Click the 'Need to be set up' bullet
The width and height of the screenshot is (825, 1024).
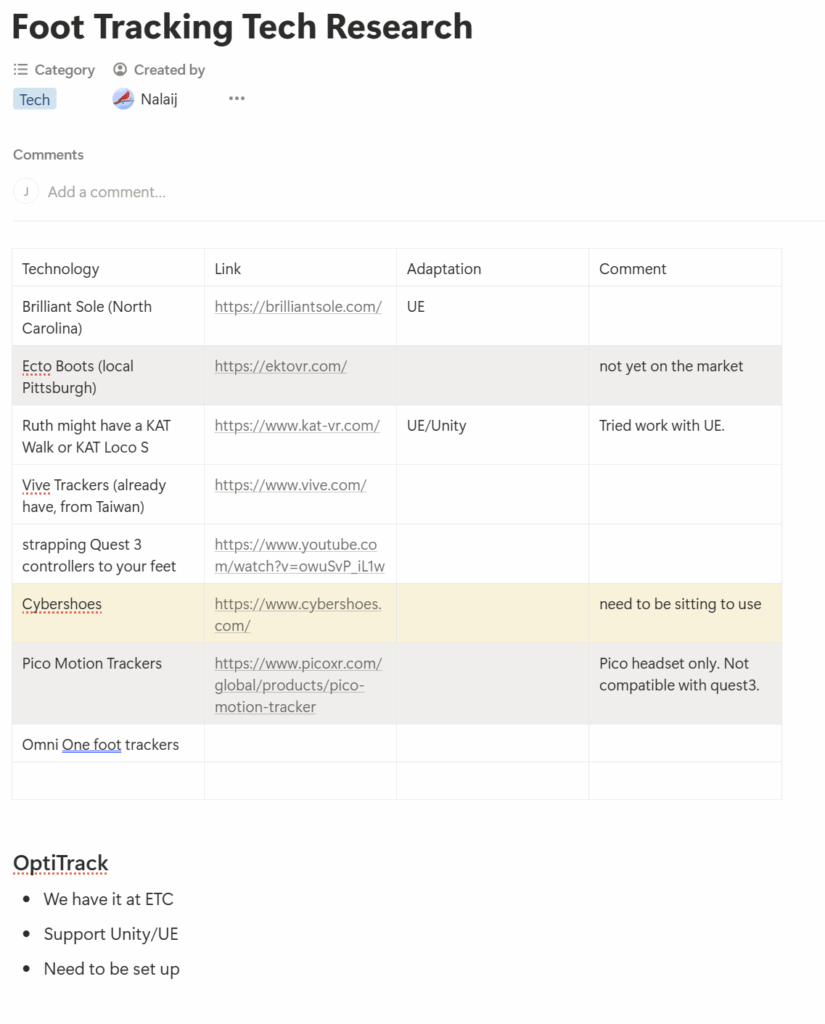(112, 969)
